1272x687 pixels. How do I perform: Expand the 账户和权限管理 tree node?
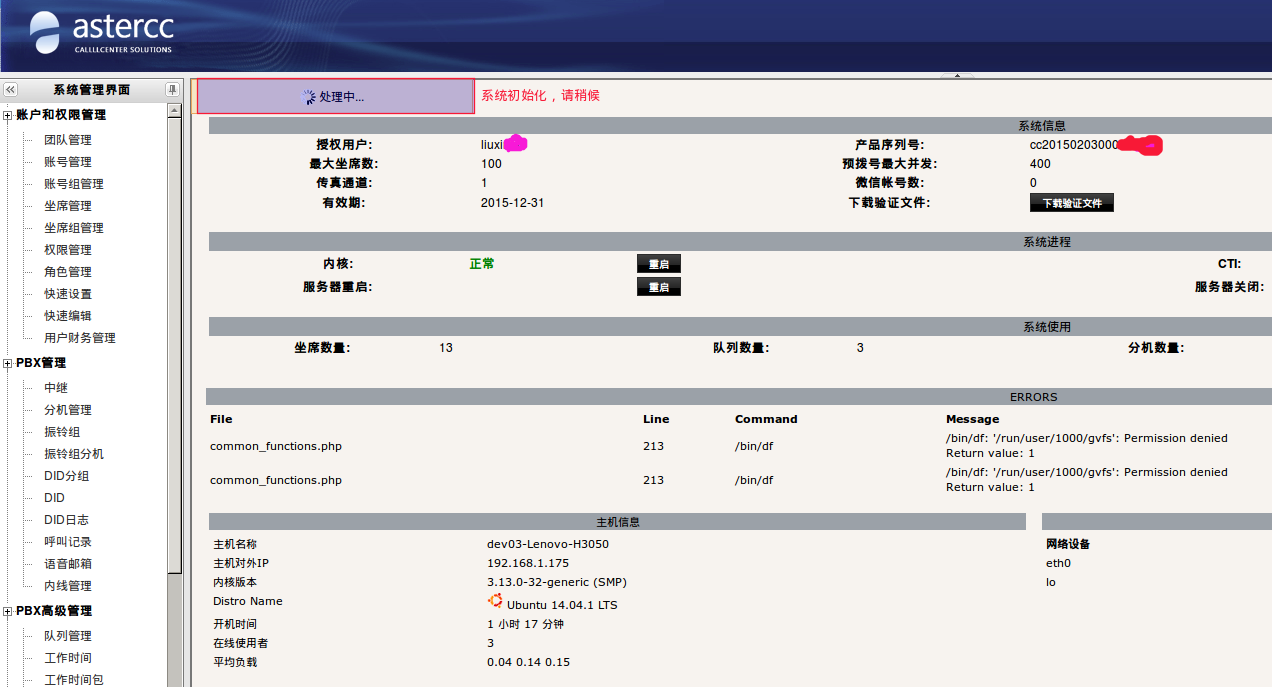point(8,115)
